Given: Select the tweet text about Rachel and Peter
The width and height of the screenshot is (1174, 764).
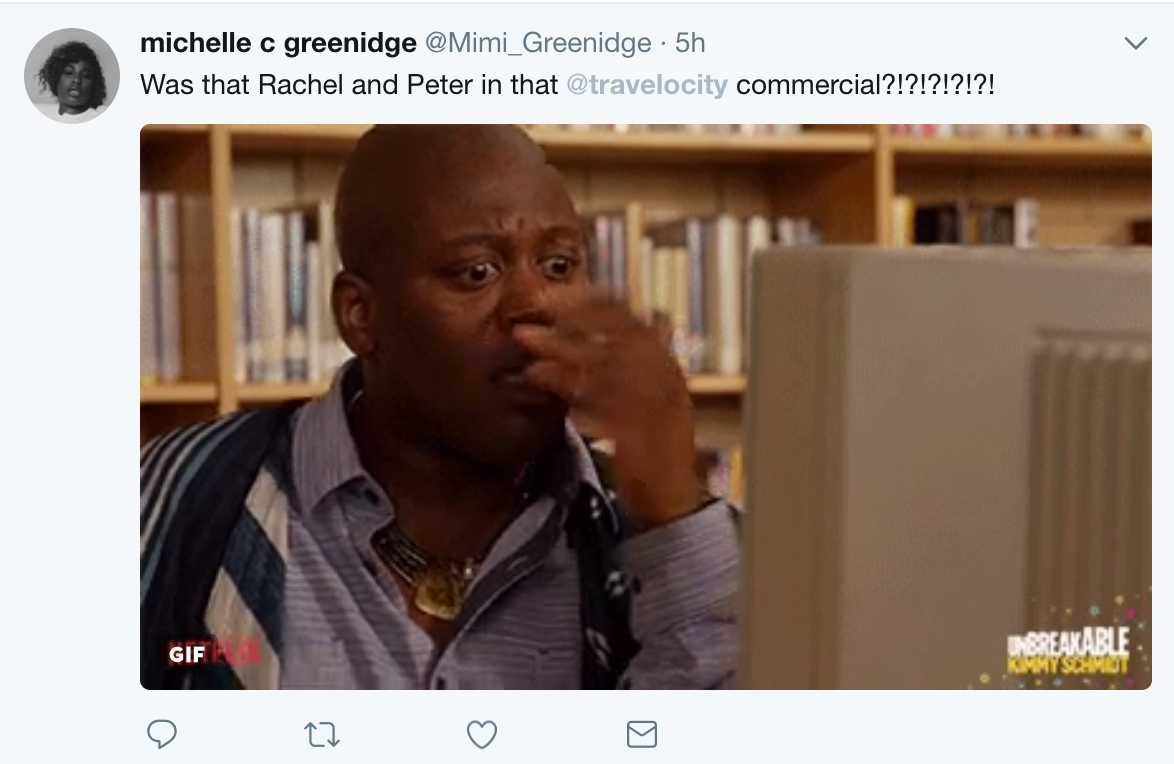Looking at the screenshot, I should tap(568, 85).
